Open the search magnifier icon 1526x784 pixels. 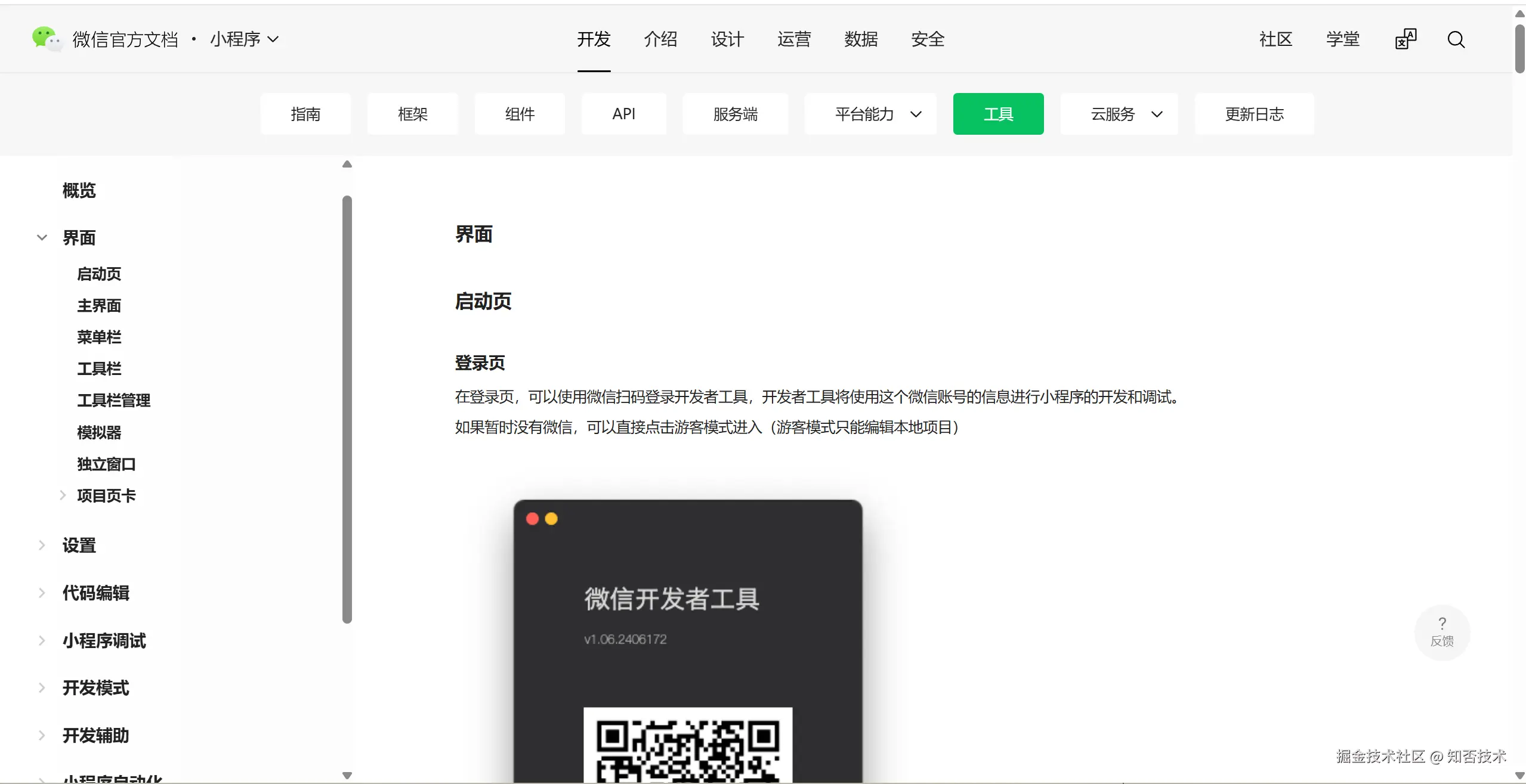[x=1456, y=39]
